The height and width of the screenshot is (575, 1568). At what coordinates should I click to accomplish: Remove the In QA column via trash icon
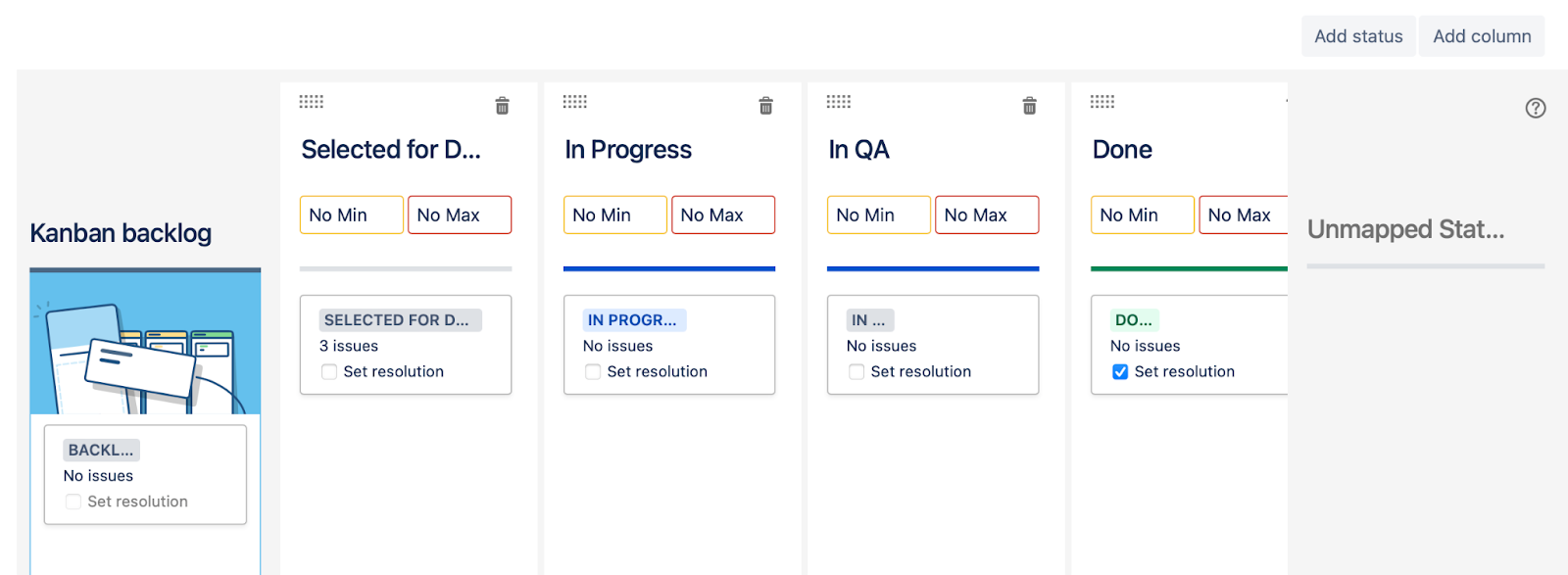(x=1029, y=106)
